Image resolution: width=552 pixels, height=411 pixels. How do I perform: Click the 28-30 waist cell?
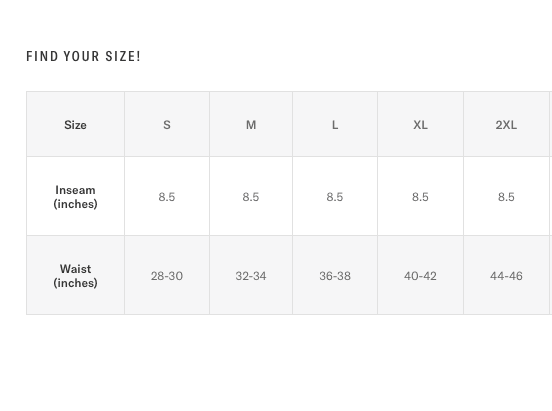click(167, 275)
